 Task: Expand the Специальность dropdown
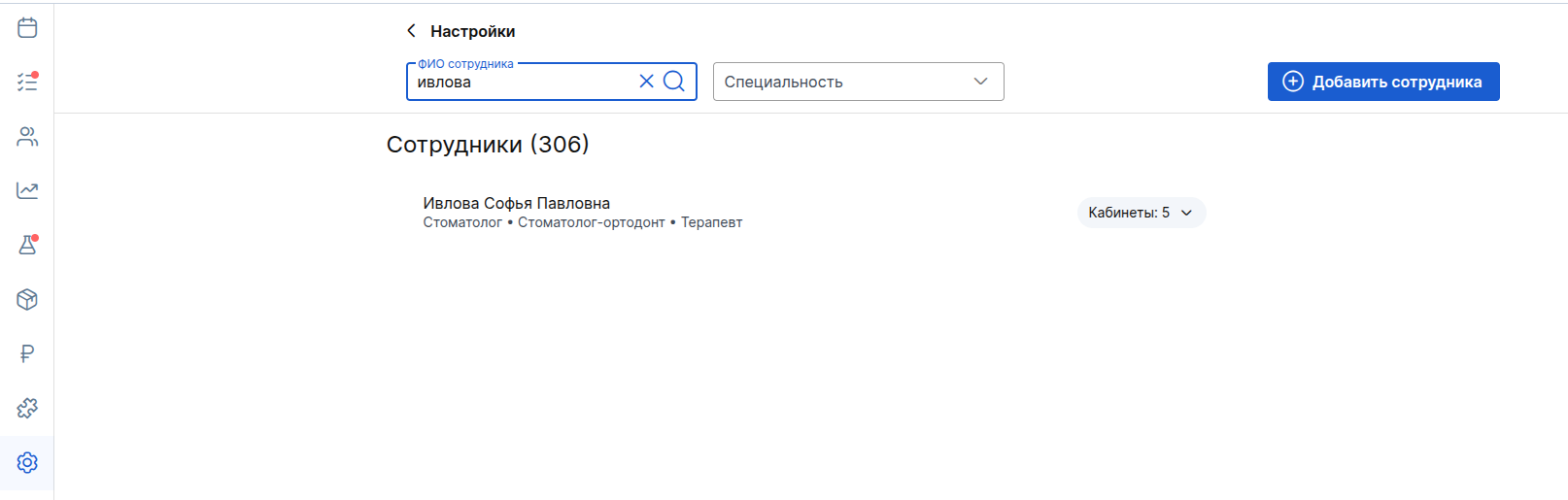859,82
